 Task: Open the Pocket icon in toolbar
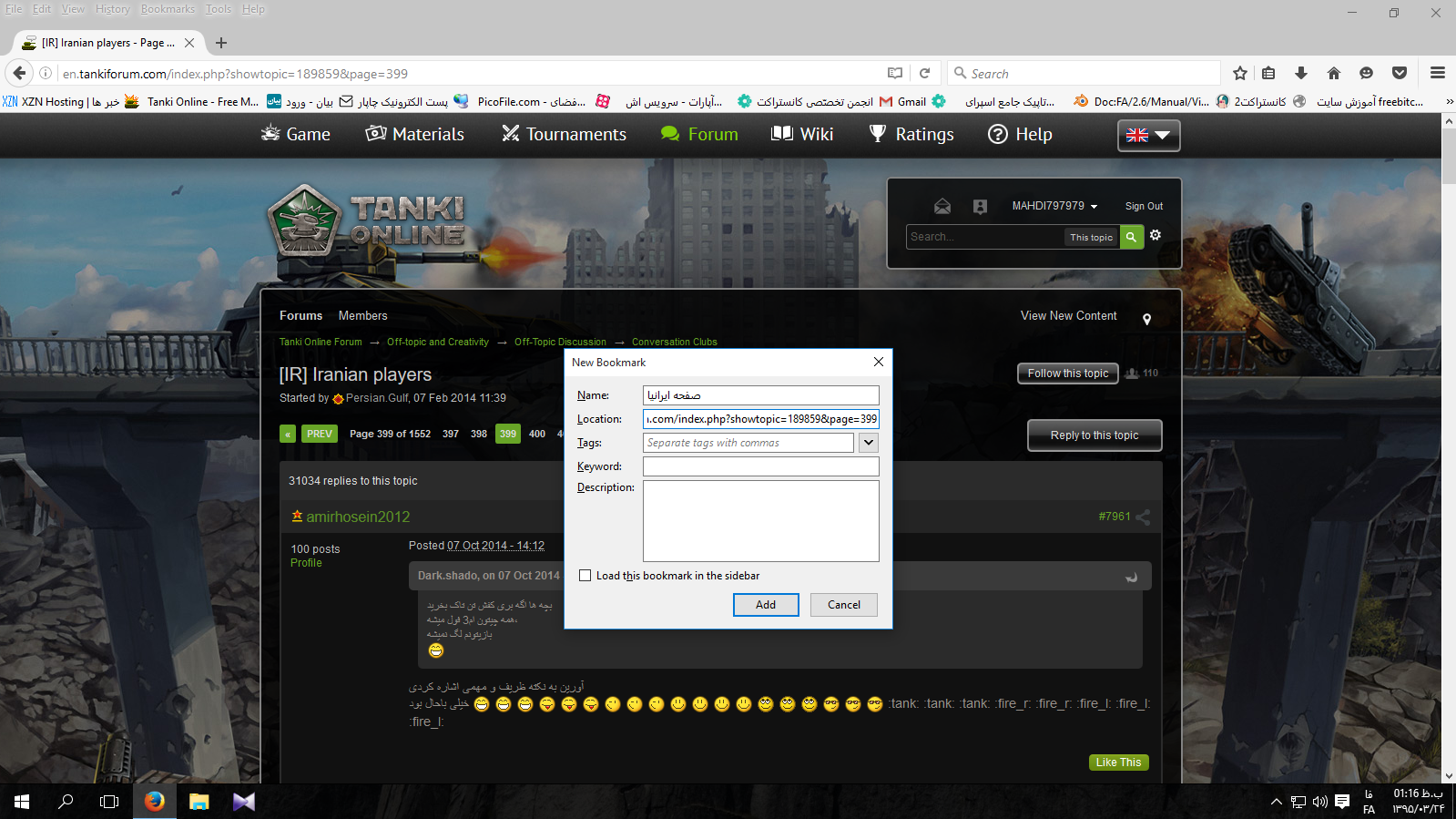coord(1400,74)
